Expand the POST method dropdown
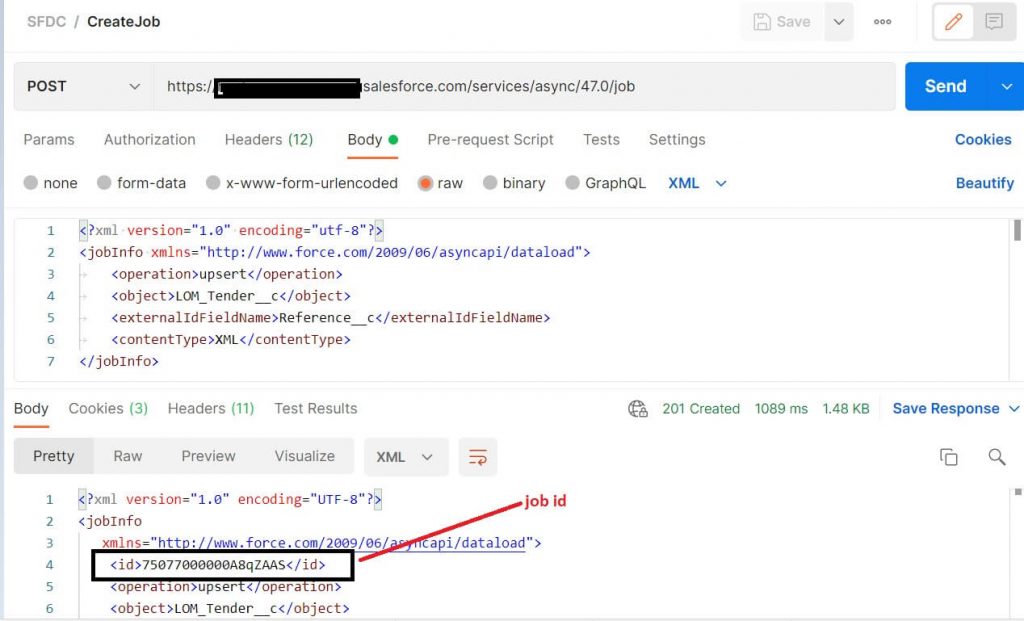 point(84,86)
